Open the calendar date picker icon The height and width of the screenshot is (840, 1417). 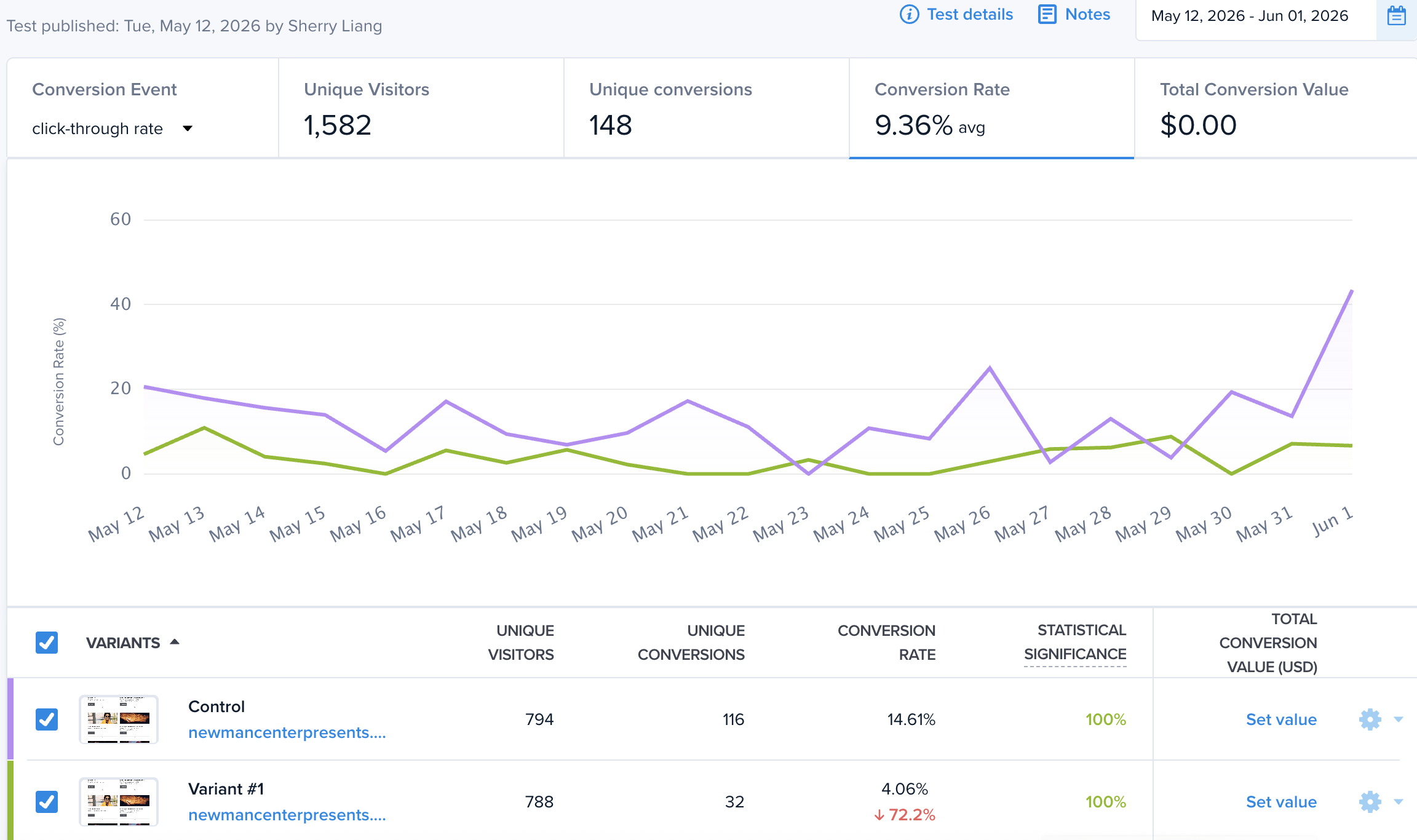point(1396,16)
